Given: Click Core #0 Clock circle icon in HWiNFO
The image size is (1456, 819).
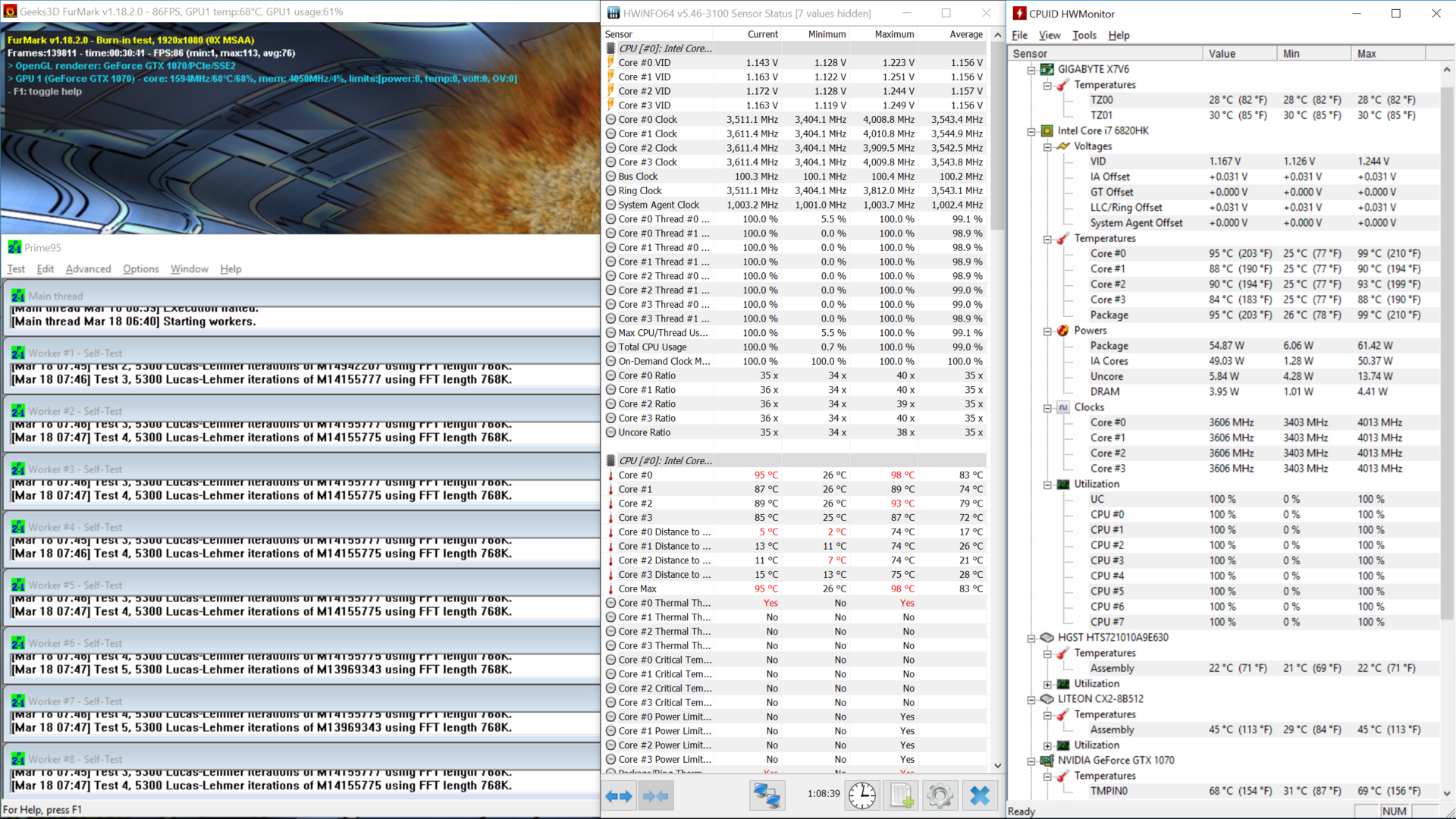Looking at the screenshot, I should pyautogui.click(x=610, y=119).
